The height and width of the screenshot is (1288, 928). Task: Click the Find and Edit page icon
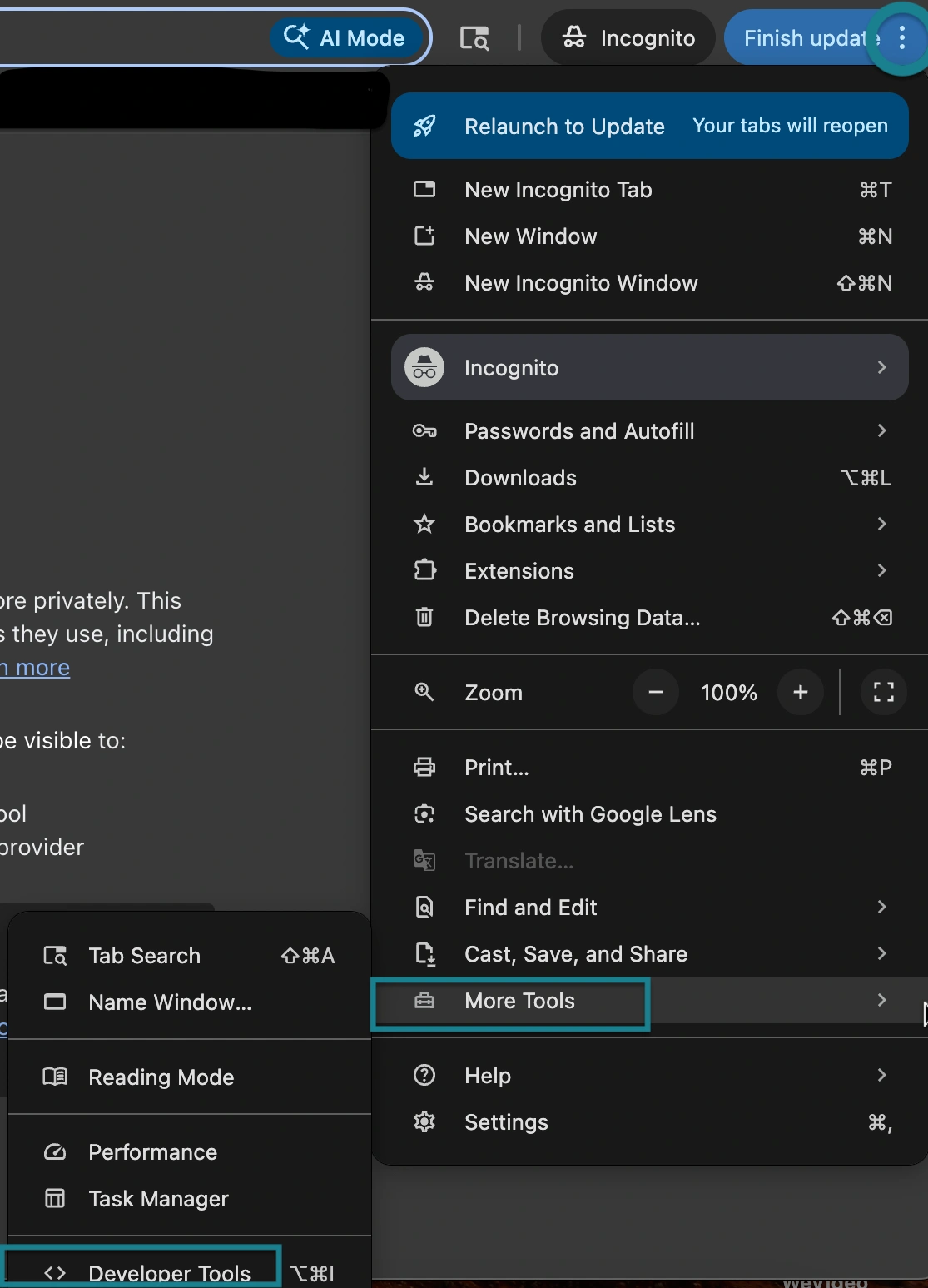point(424,907)
